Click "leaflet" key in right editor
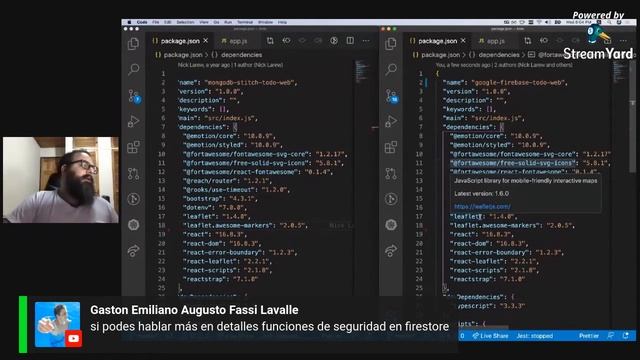Screen dimensions: 640x360 (467, 216)
